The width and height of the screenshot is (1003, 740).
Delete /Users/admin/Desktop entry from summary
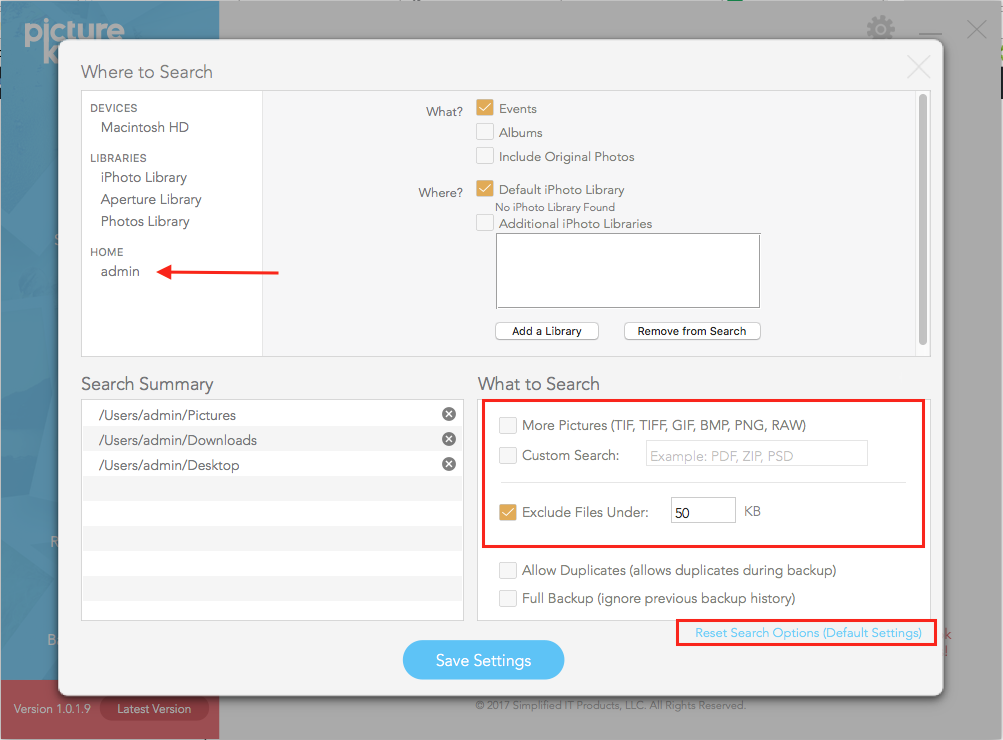[x=449, y=464]
